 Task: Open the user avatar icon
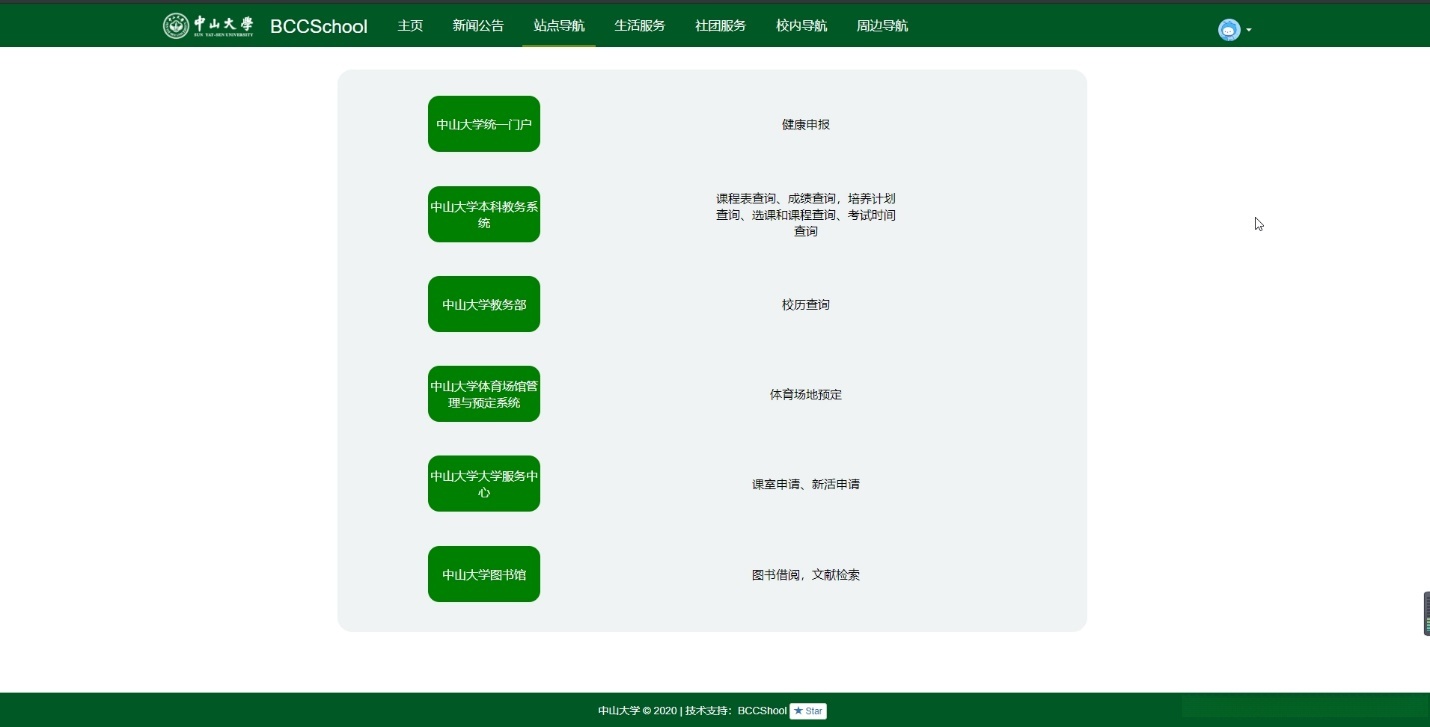(x=1229, y=30)
